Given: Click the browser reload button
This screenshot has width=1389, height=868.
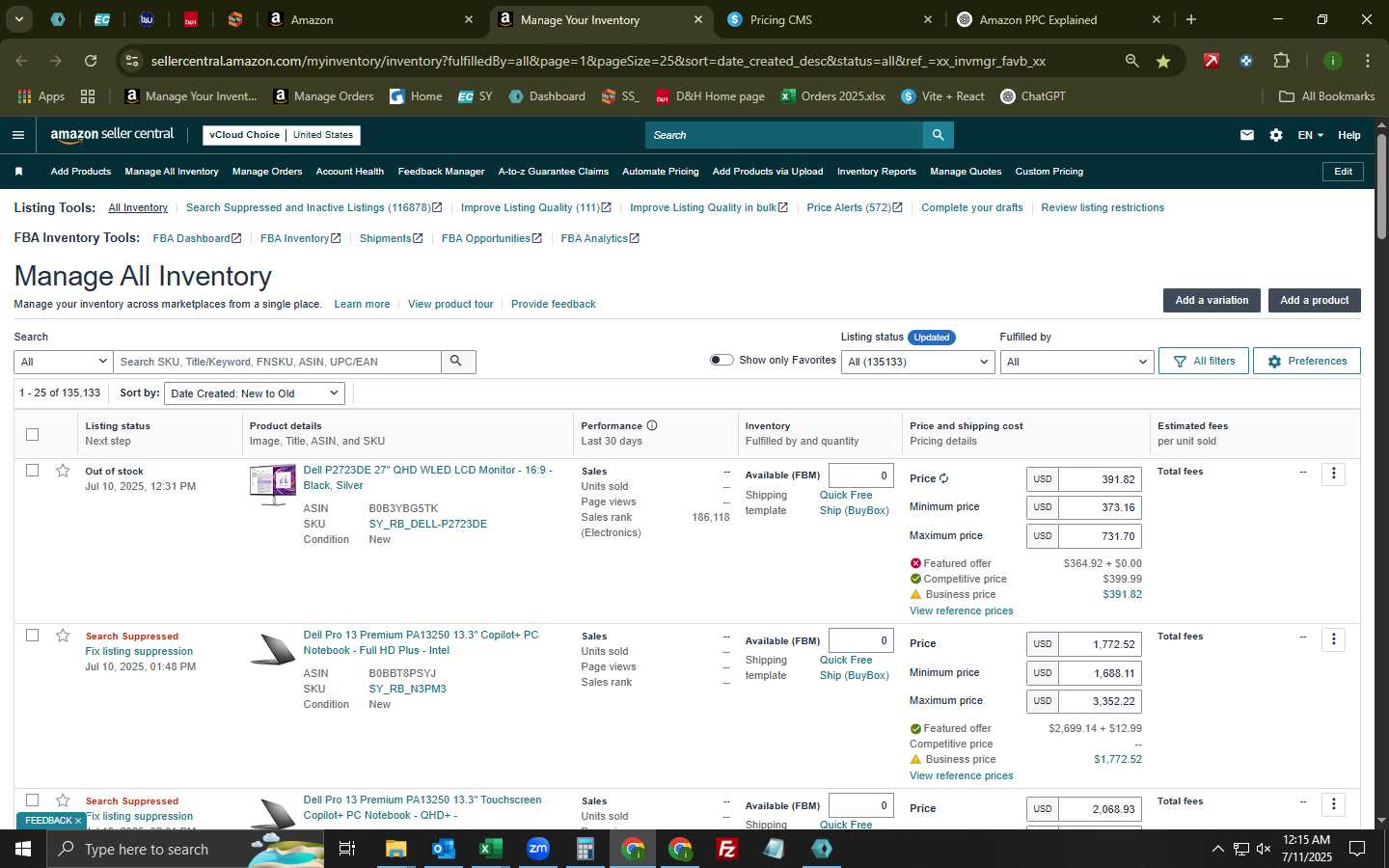Looking at the screenshot, I should (x=91, y=61).
